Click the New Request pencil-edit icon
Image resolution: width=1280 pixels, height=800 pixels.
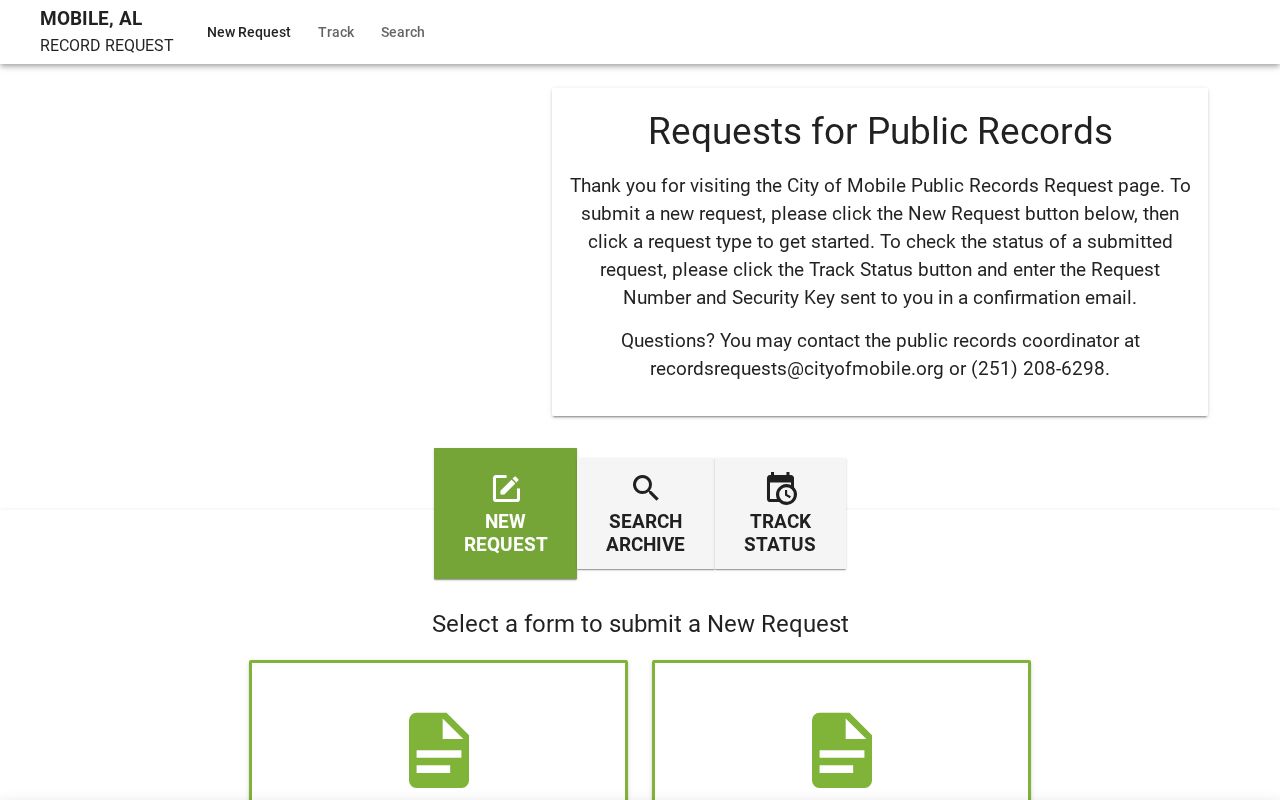coord(506,489)
